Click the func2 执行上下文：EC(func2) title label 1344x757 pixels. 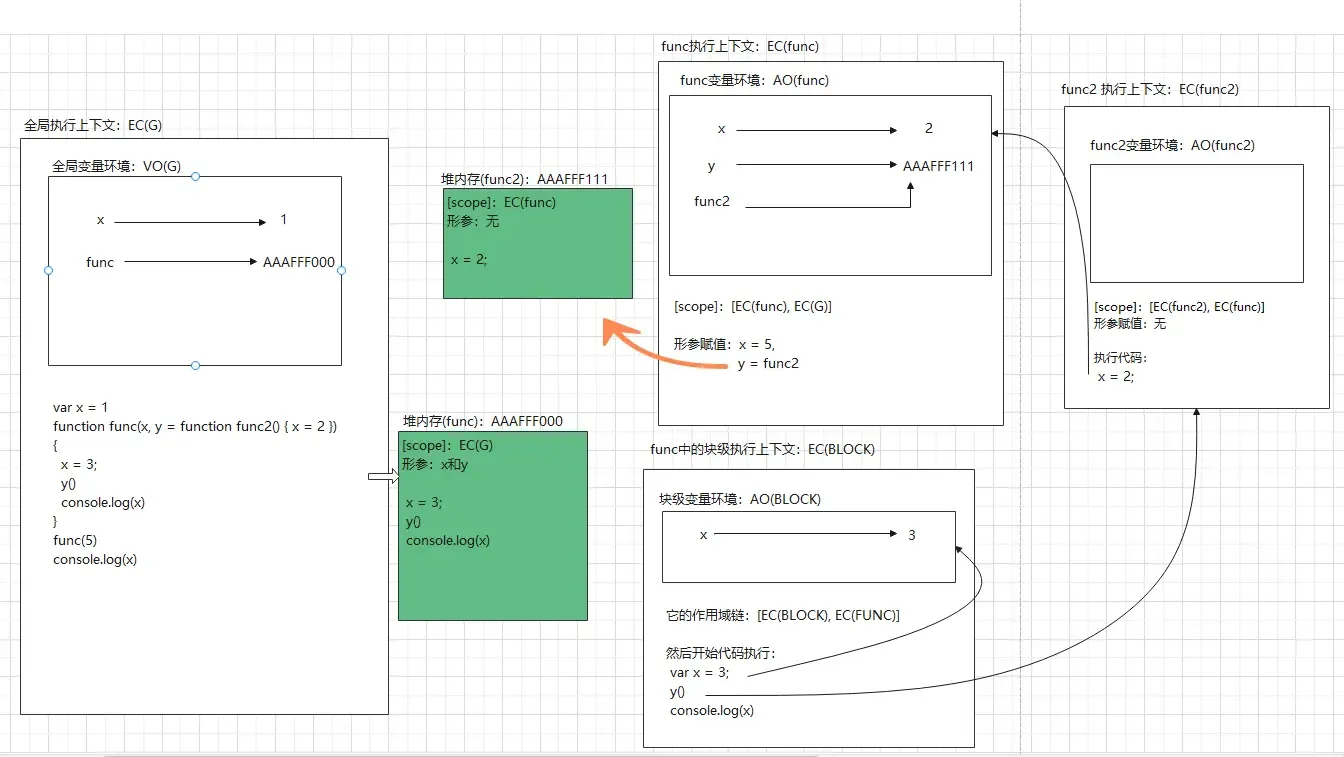pos(1150,89)
